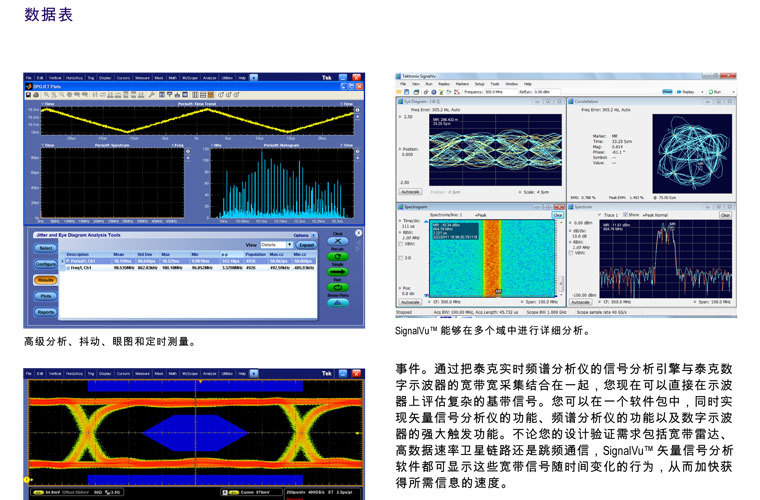Click the Preset button in SignalVu toolbar
The image size is (760, 500).
pyautogui.click(x=667, y=92)
